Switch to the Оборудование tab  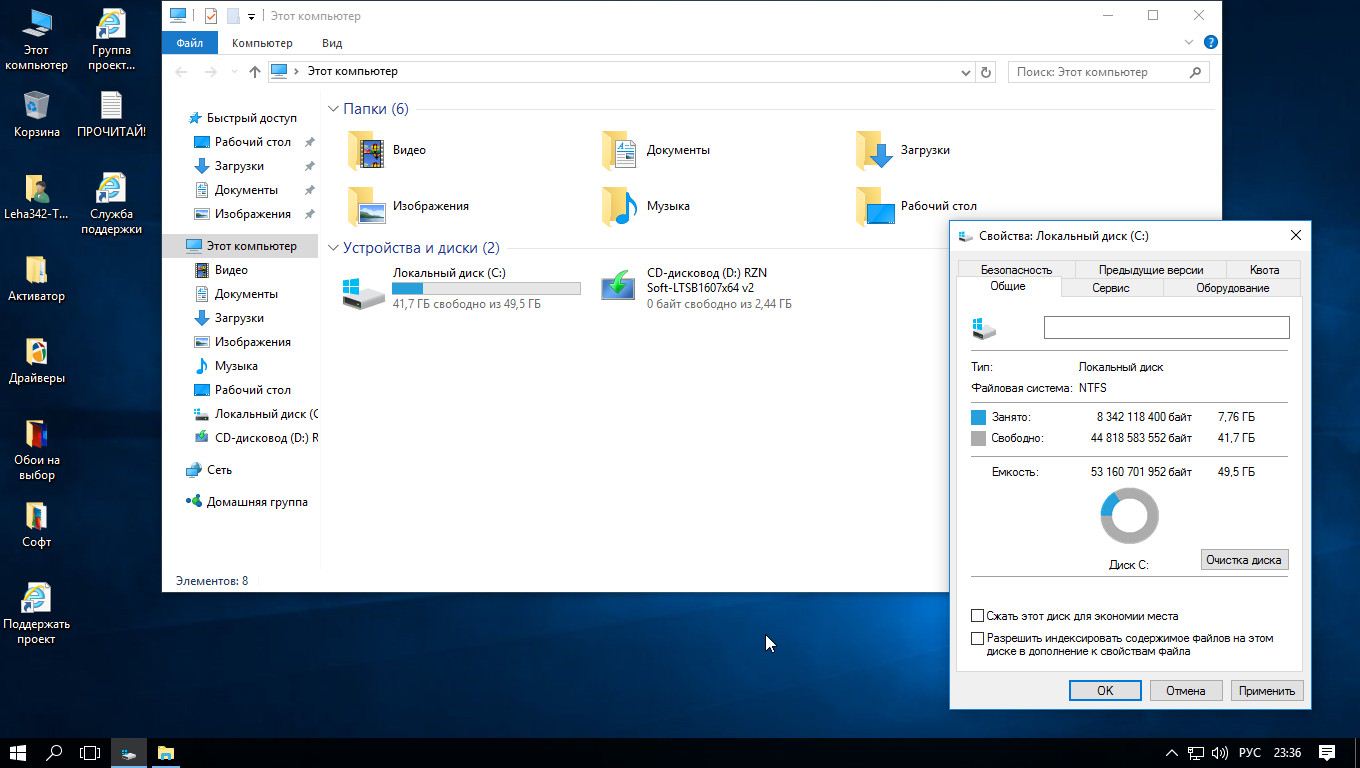1232,288
